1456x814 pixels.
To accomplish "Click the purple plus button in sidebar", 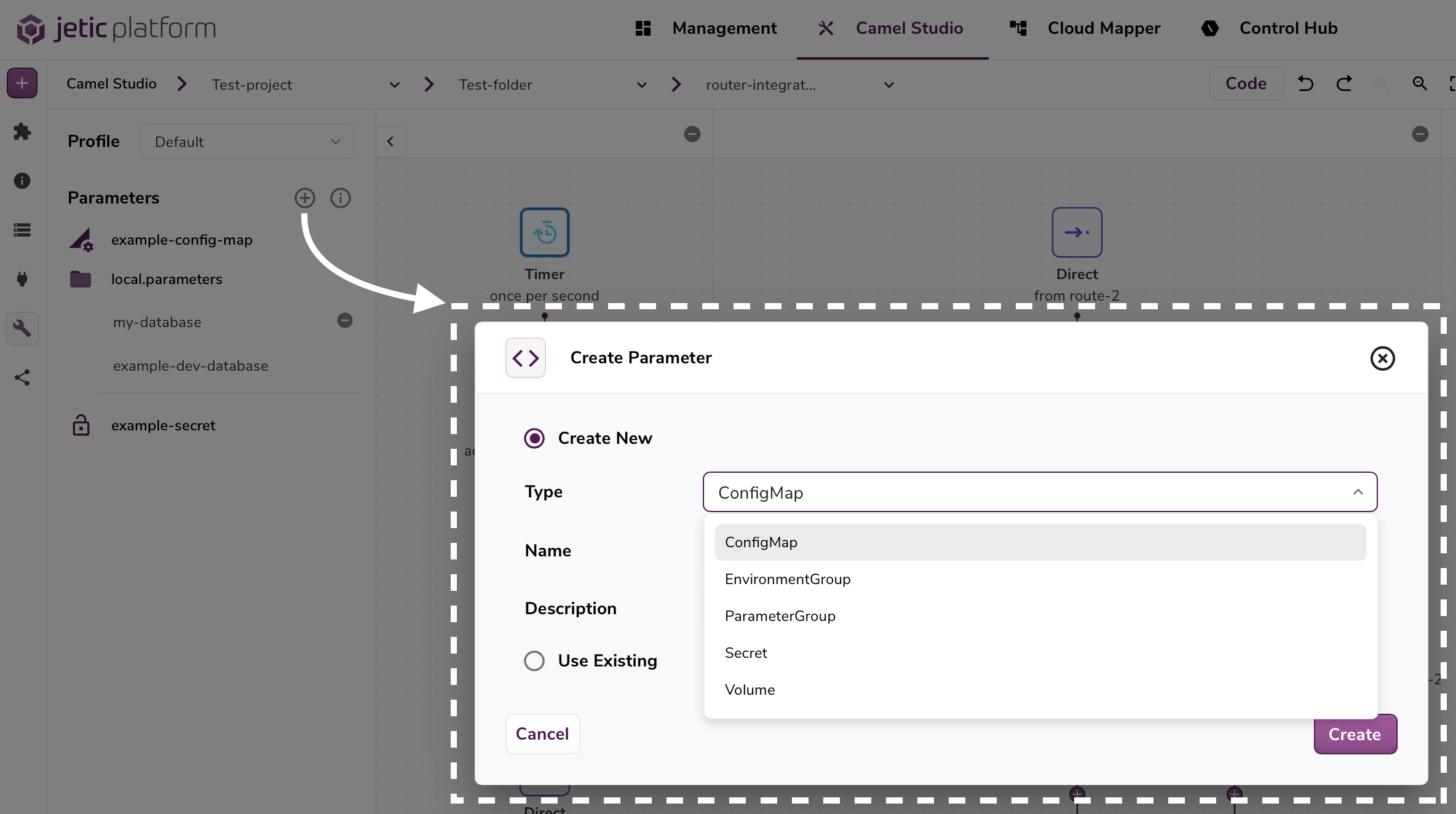I will (x=22, y=84).
